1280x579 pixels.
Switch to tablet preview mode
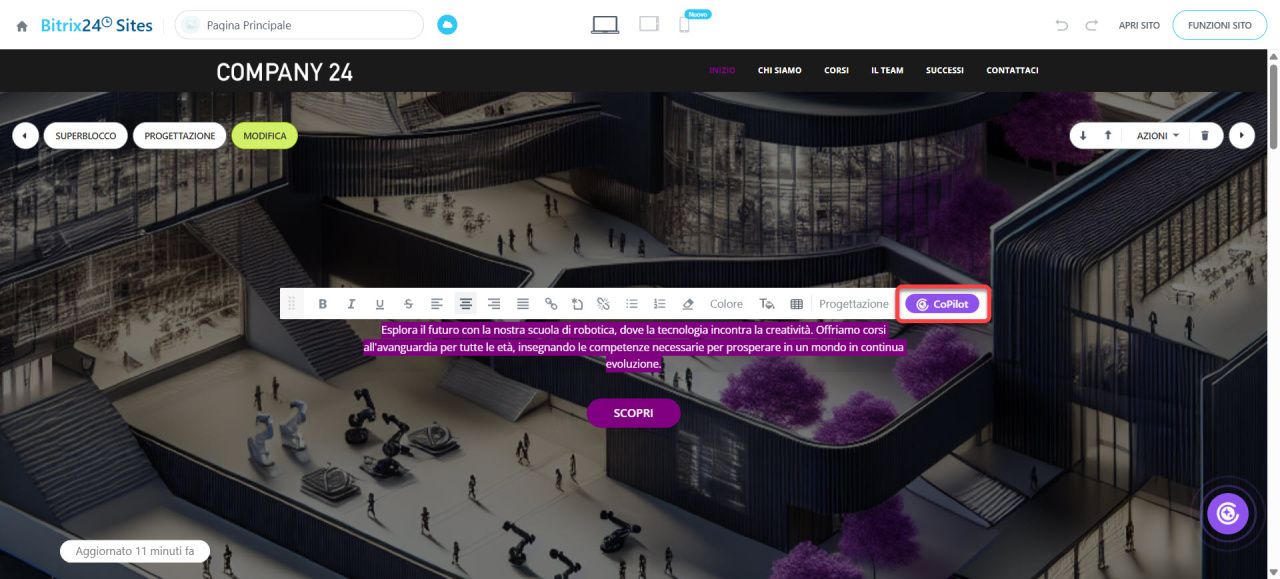click(x=649, y=24)
